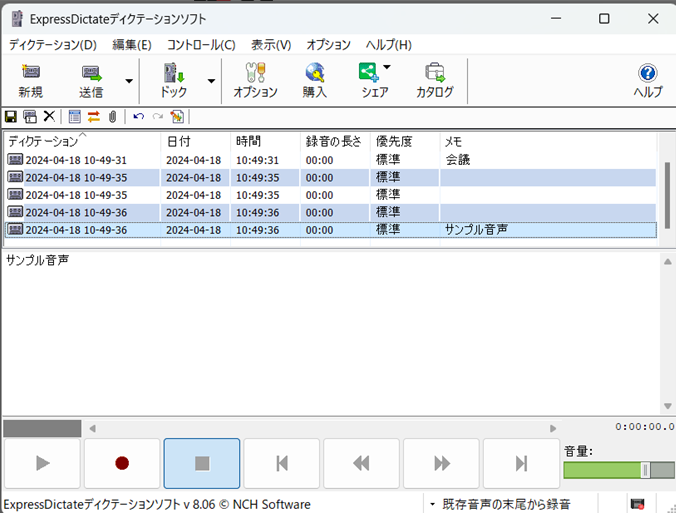Click the save floppy disk icon

11,116
